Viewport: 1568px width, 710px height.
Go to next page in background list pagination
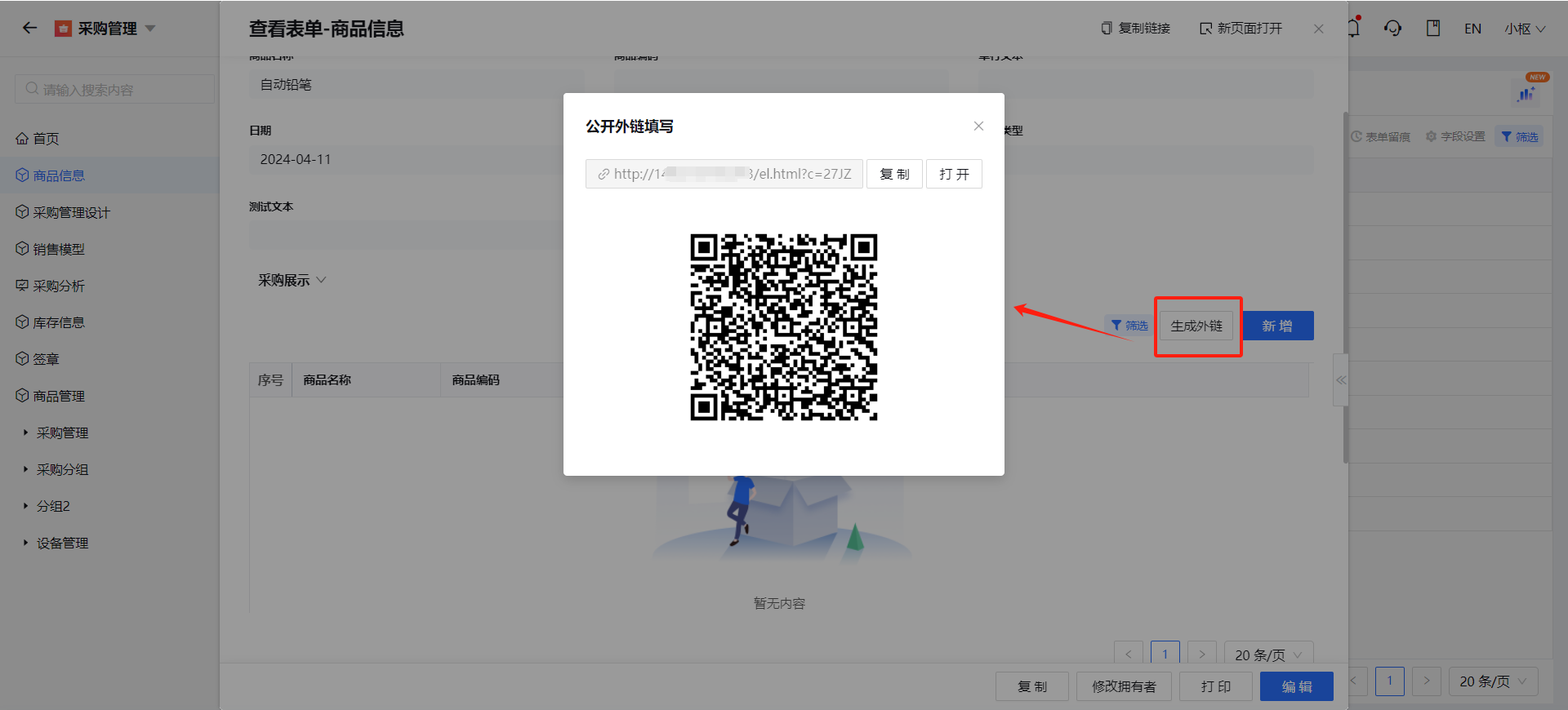coord(1427,681)
